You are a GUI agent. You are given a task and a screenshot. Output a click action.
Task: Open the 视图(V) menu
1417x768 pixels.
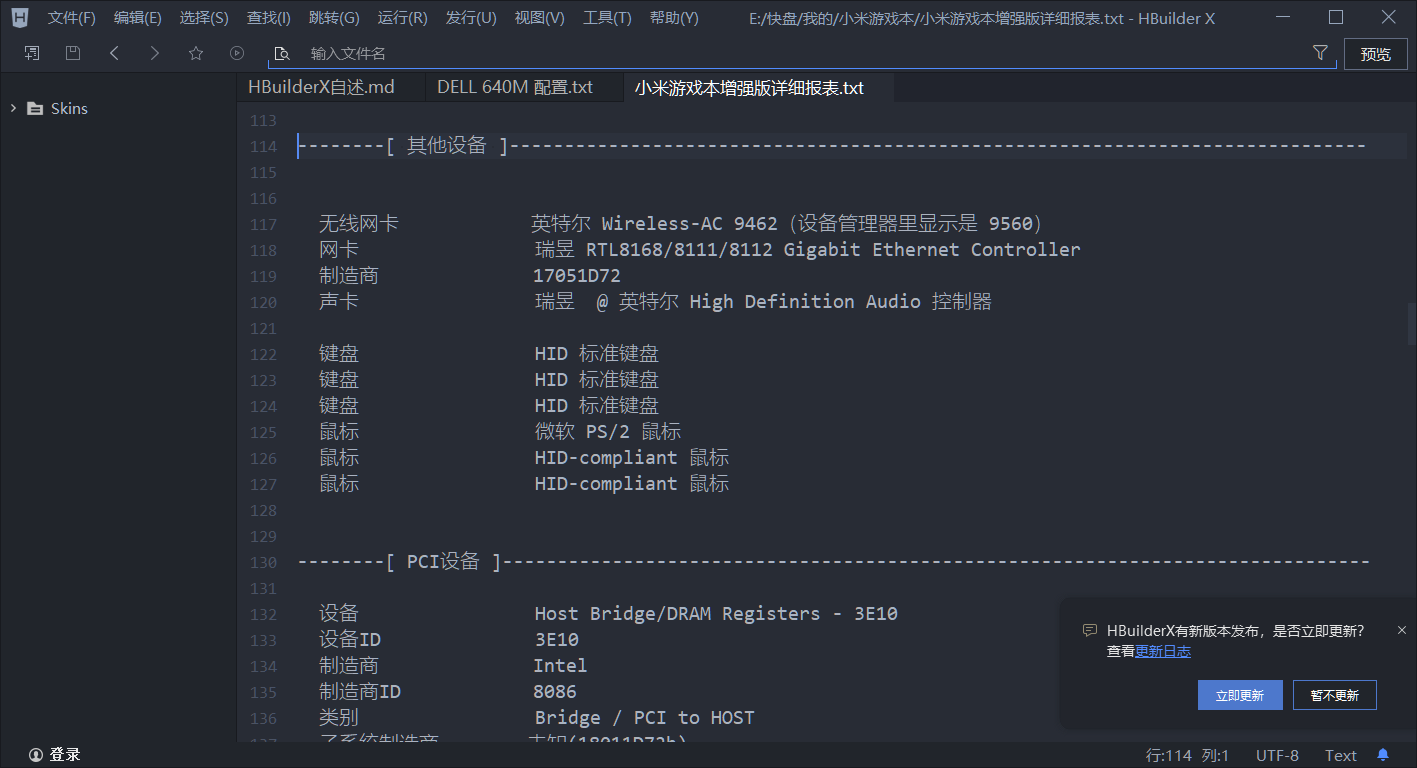coord(539,18)
